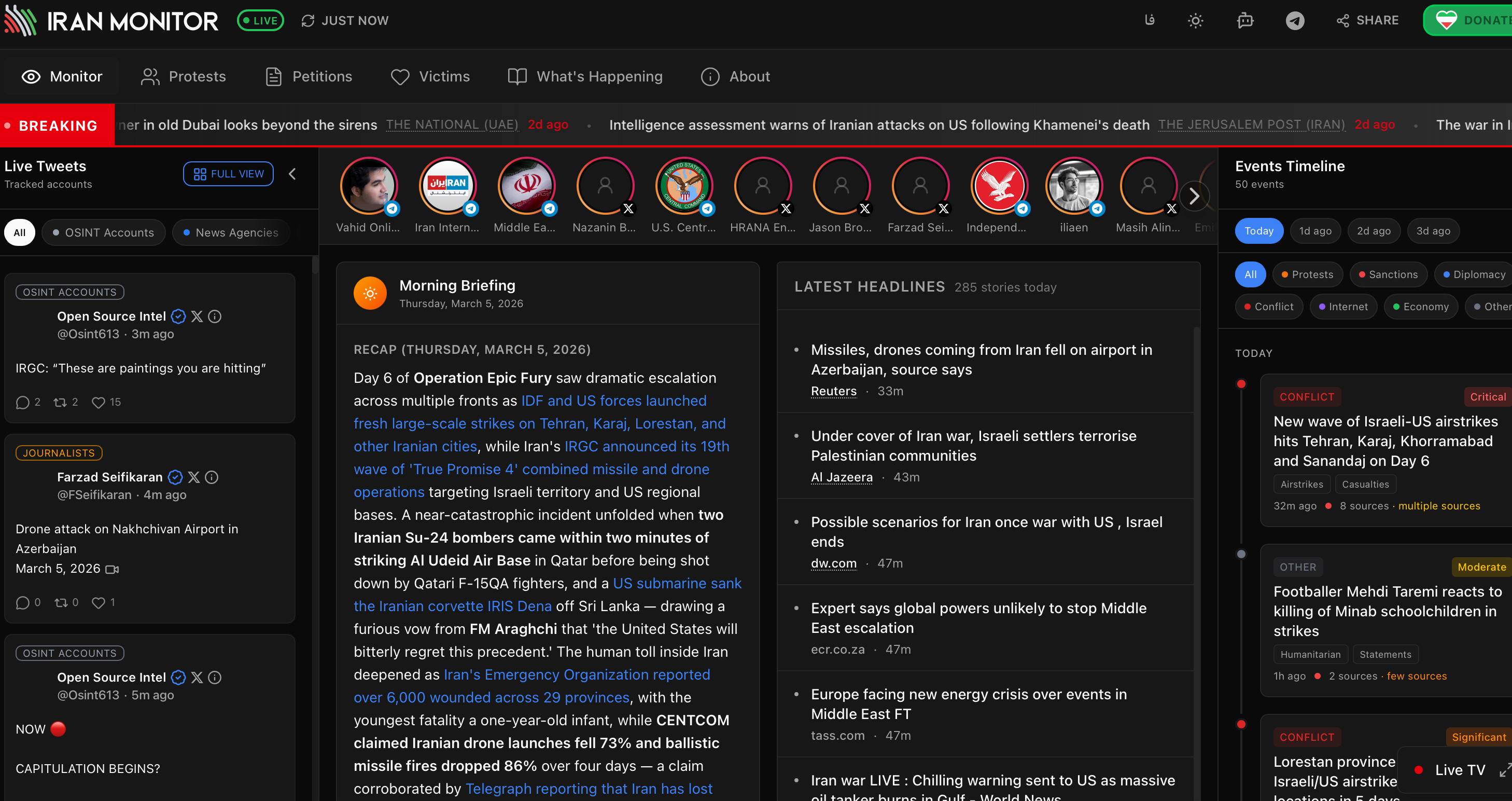Select the 2d ago timeline filter

pyautogui.click(x=1374, y=231)
